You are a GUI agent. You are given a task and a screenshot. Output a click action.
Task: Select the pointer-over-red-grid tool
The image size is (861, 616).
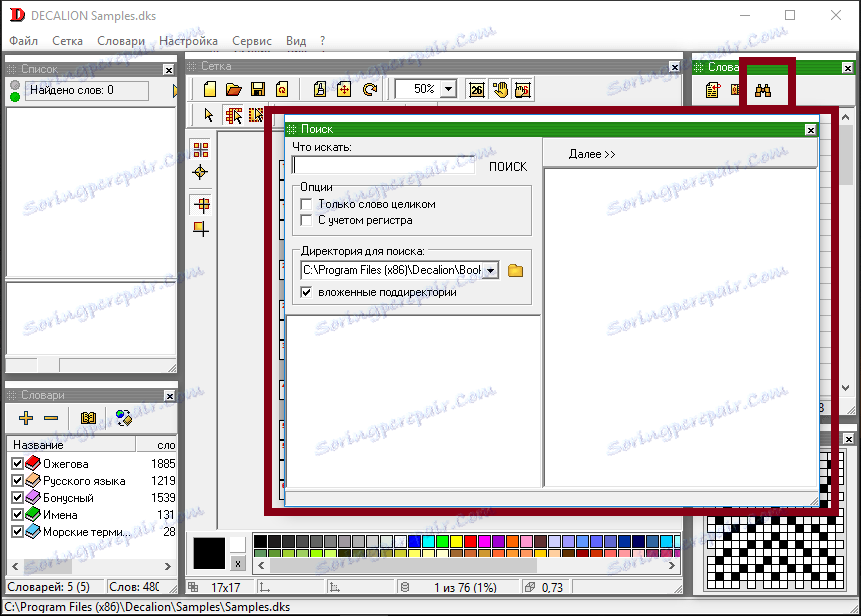point(233,115)
